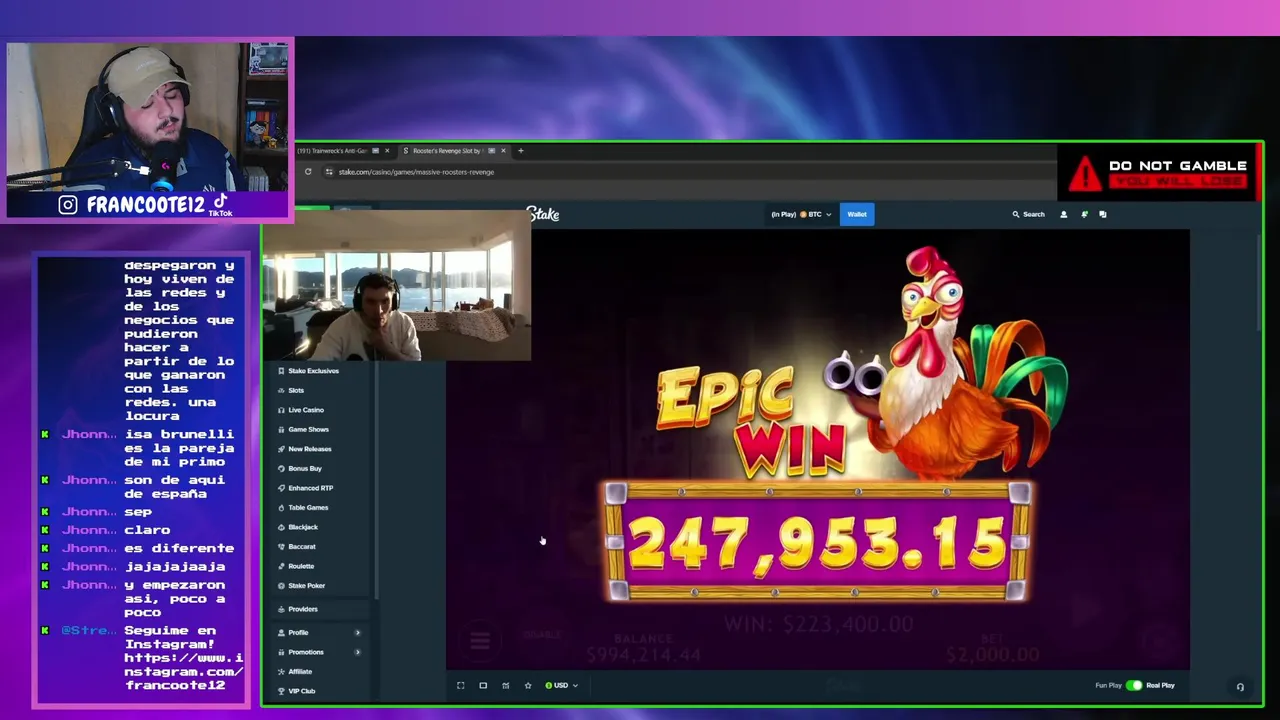Click chat message 'jajajajaaja'

click(175, 566)
